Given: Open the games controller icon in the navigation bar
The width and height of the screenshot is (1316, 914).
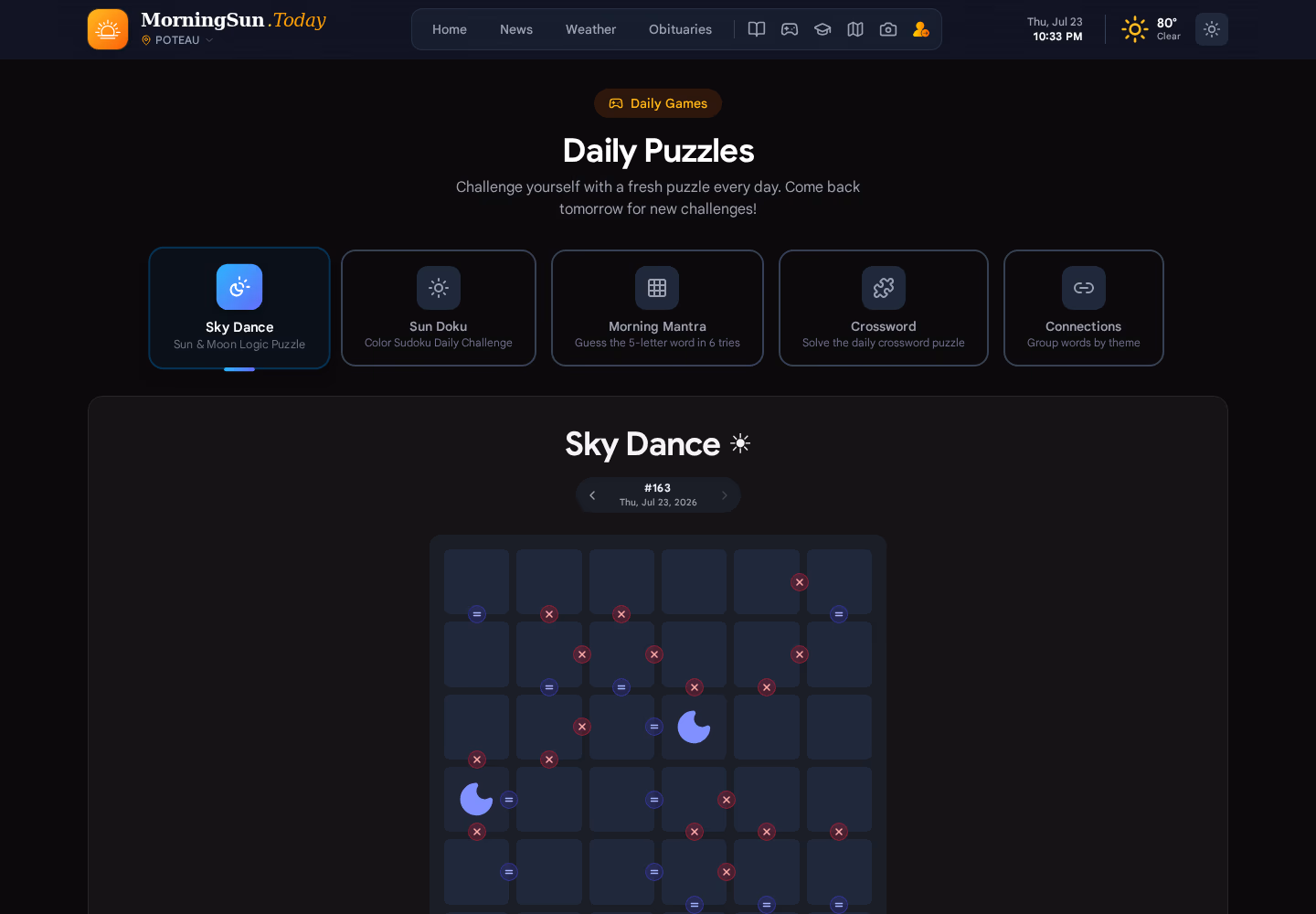Looking at the screenshot, I should pos(790,29).
